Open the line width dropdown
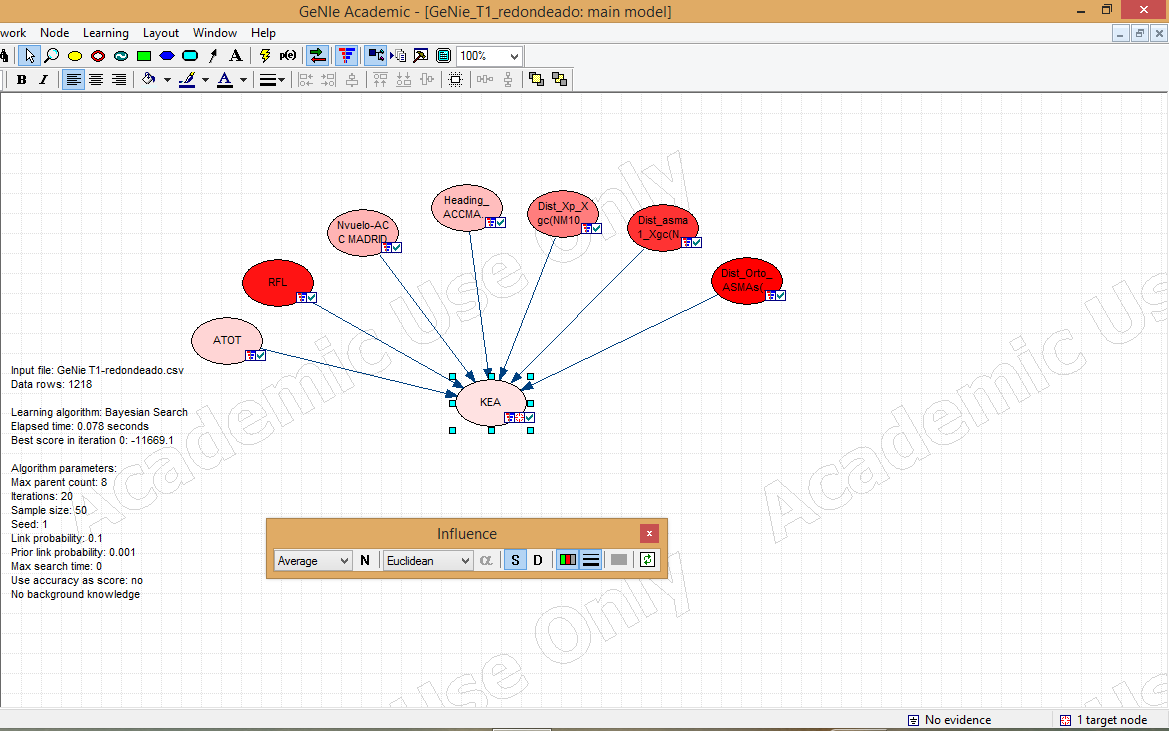 click(x=272, y=80)
